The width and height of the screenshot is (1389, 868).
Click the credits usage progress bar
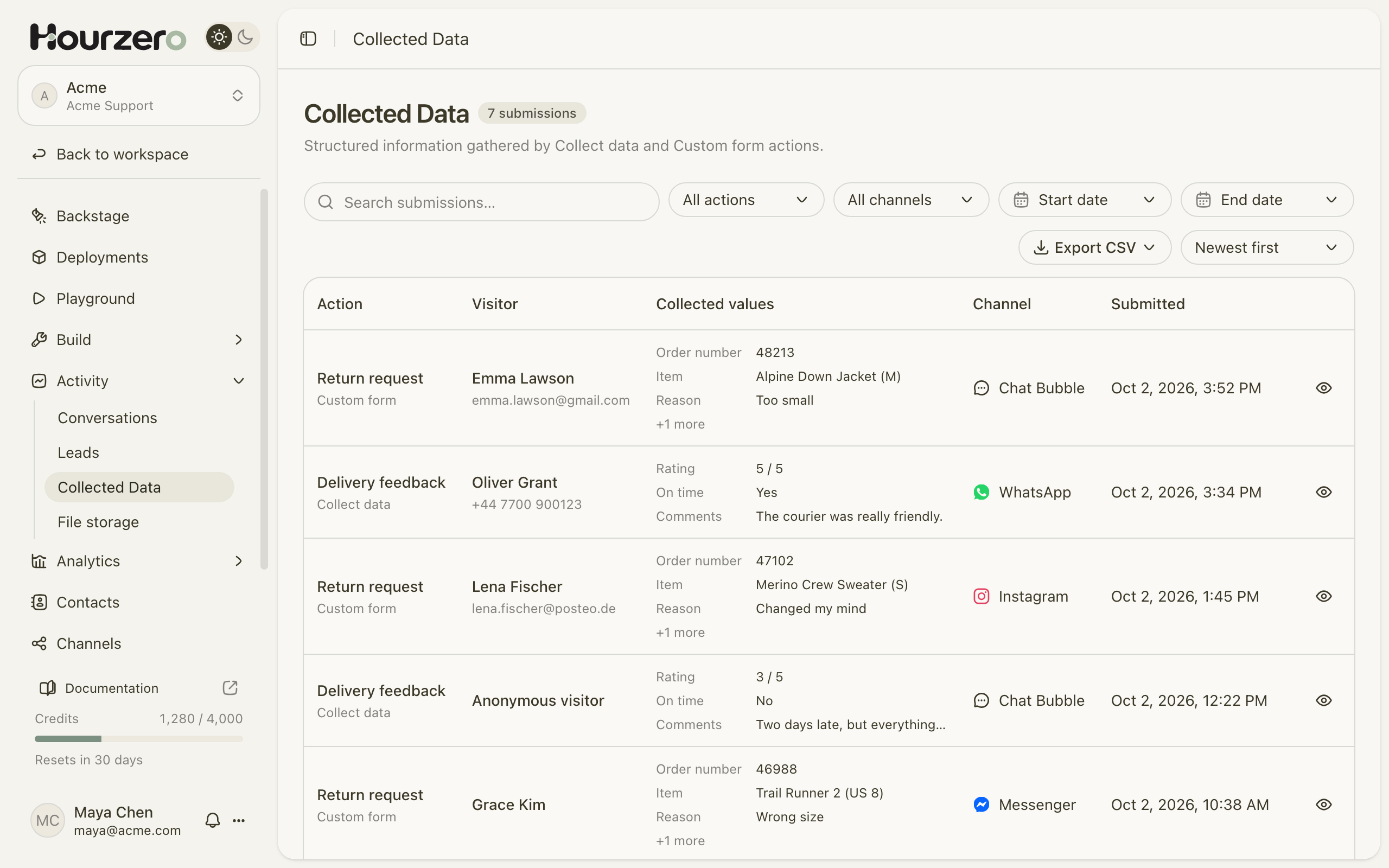click(x=139, y=739)
